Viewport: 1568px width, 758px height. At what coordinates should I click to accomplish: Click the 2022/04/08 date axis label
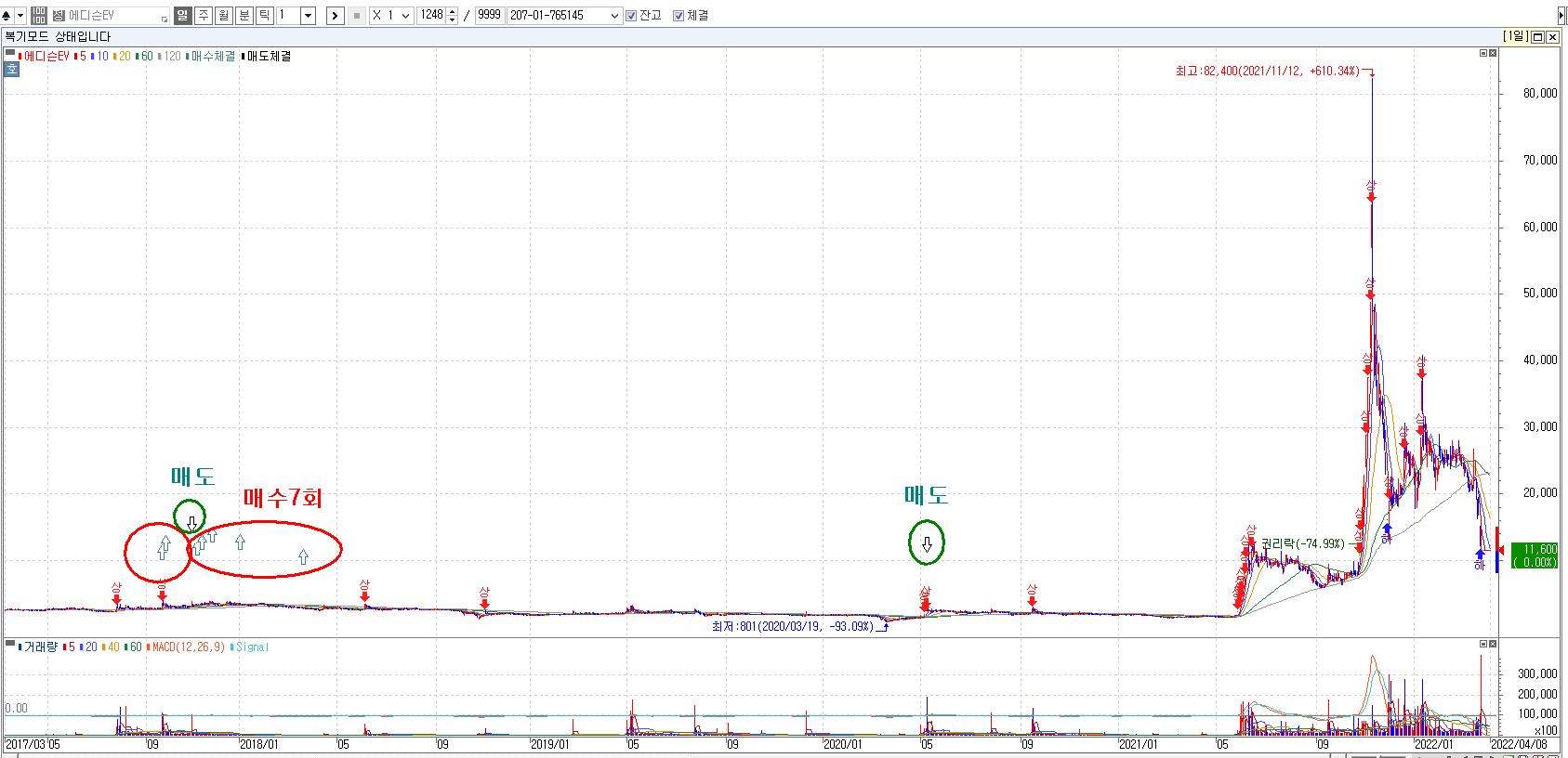[x=1519, y=745]
